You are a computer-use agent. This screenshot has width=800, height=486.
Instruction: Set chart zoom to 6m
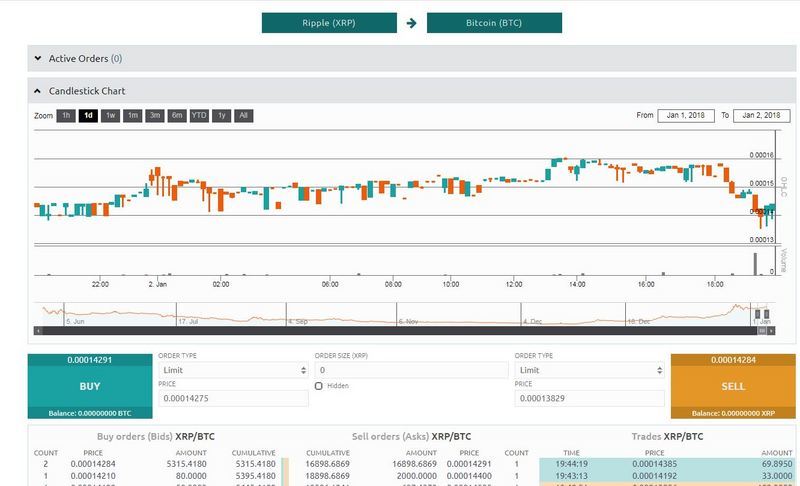pos(177,116)
